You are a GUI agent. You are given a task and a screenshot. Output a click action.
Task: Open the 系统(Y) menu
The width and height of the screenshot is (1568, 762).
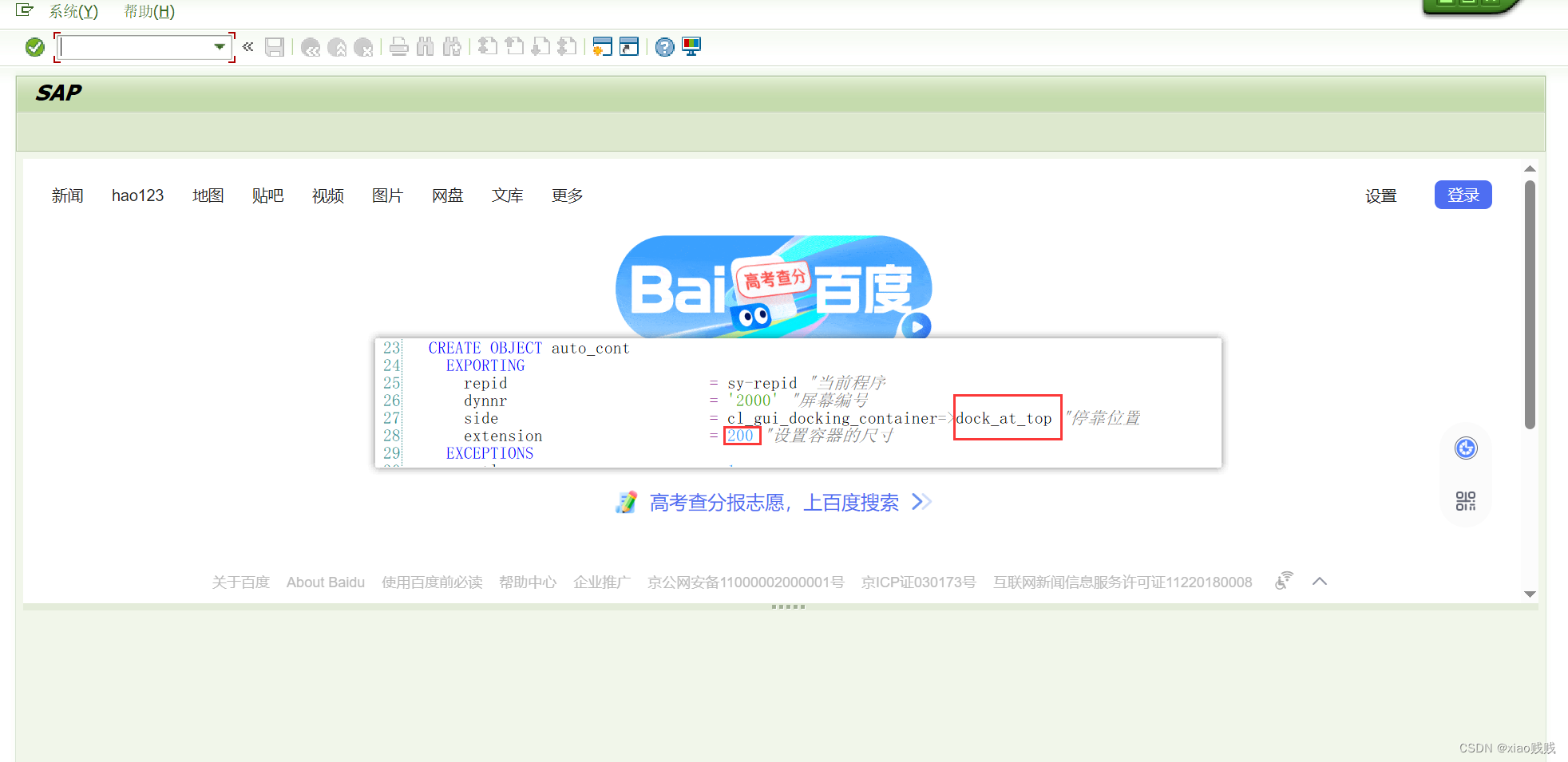coord(73,11)
